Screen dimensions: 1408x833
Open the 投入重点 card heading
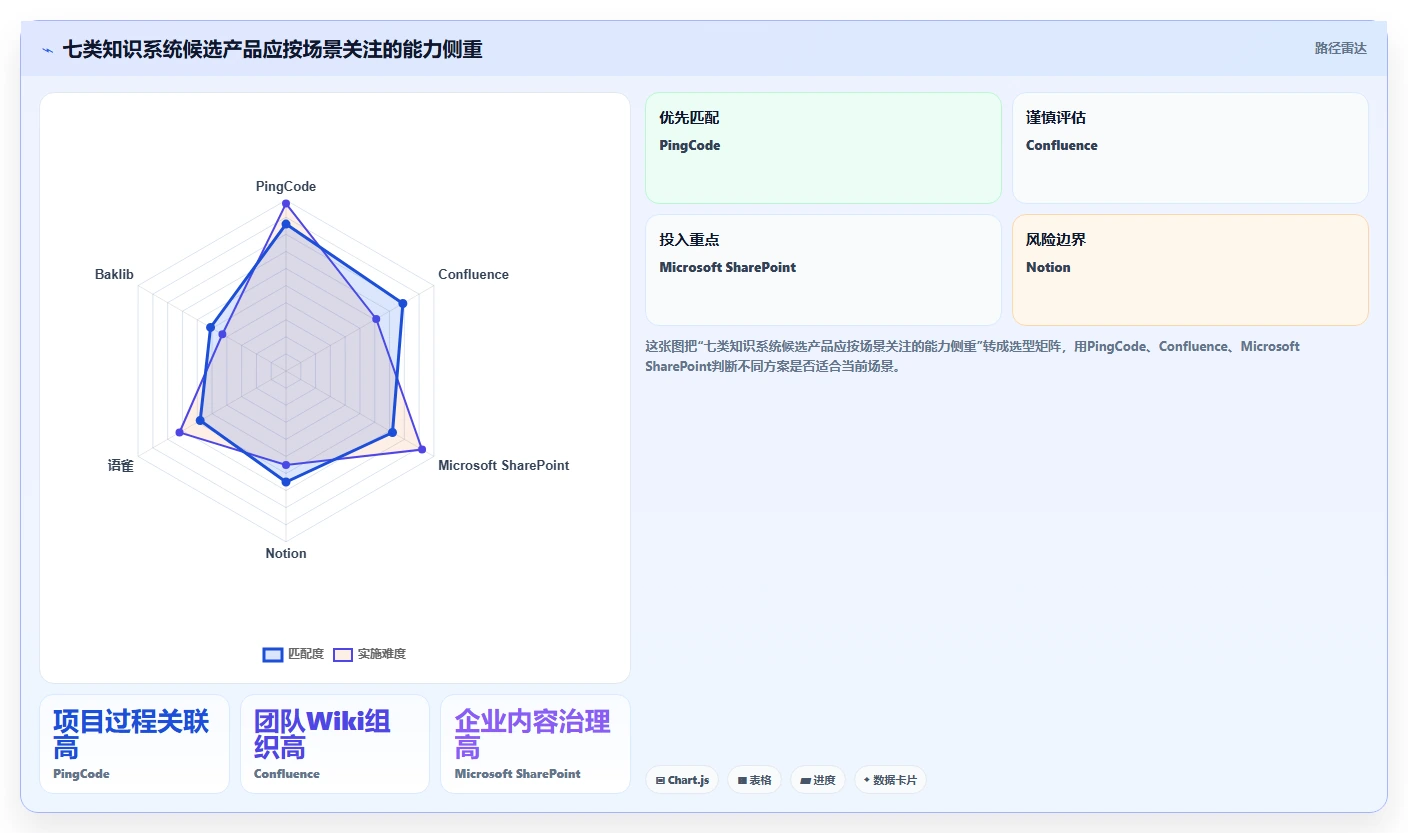(689, 240)
